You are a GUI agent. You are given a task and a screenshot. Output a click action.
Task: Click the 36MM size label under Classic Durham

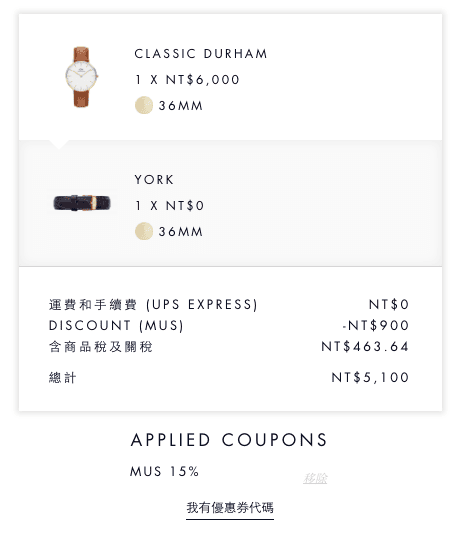181,106
